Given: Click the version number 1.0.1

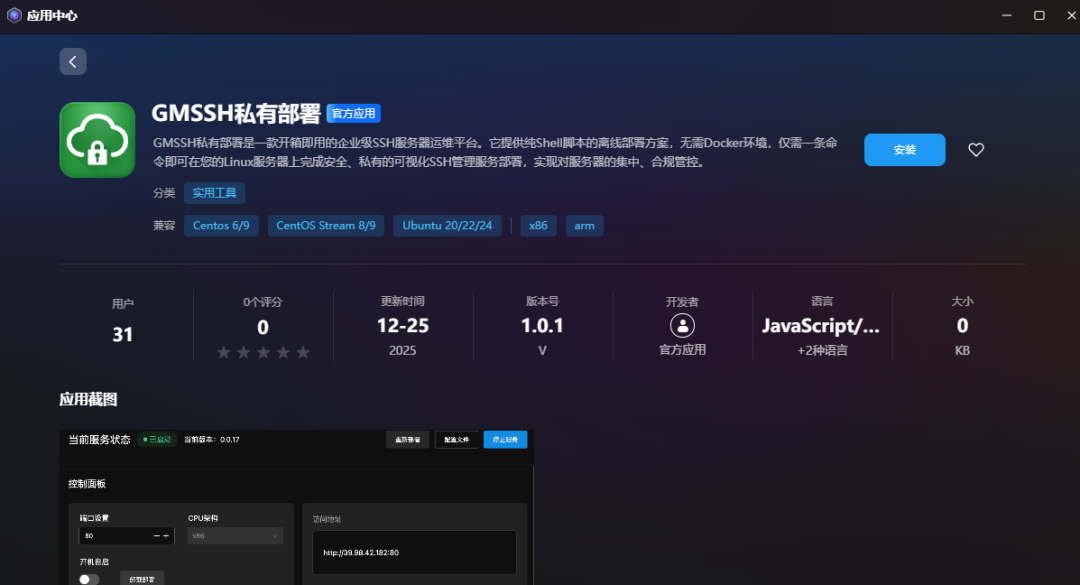Looking at the screenshot, I should pyautogui.click(x=542, y=325).
